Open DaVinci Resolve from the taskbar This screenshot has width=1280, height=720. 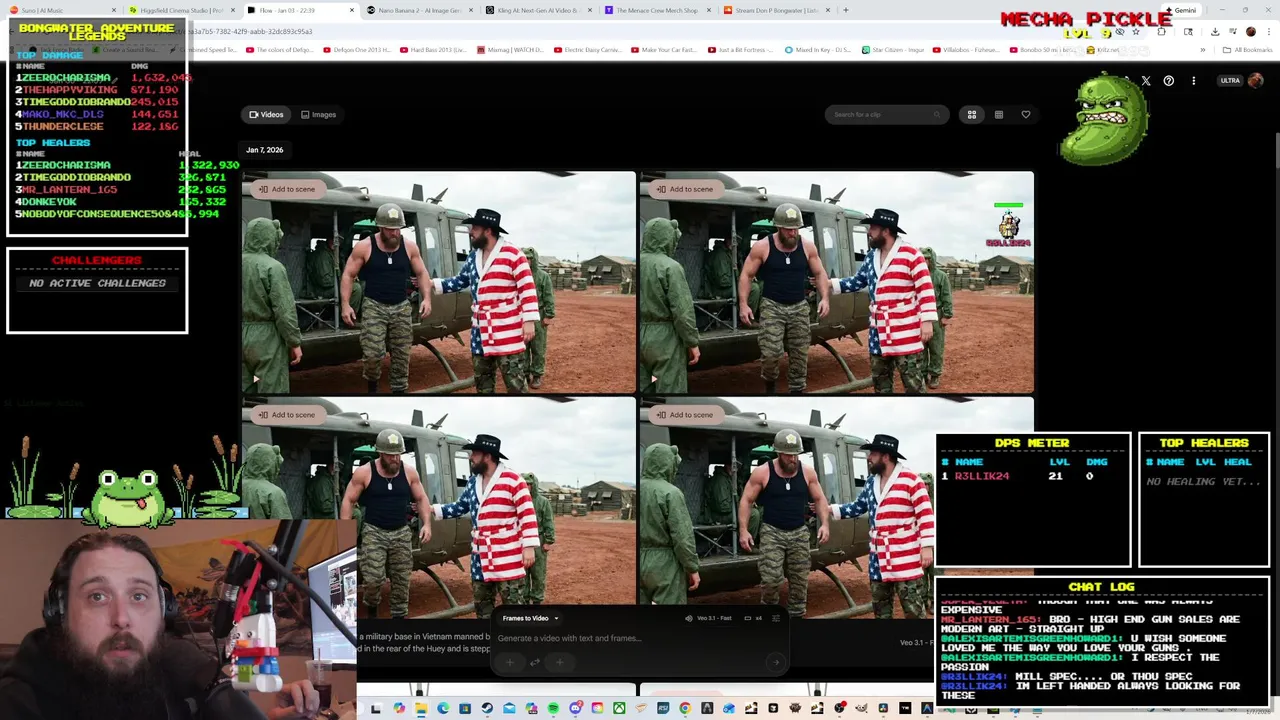[883, 709]
